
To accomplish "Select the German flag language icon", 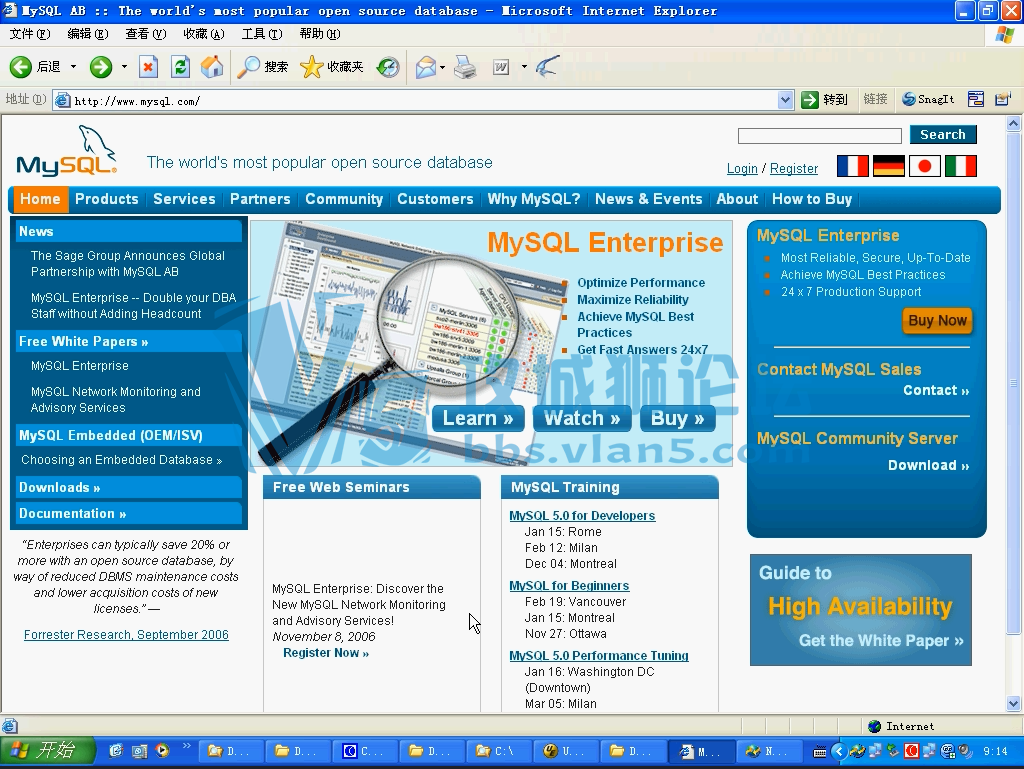I will coord(888,166).
